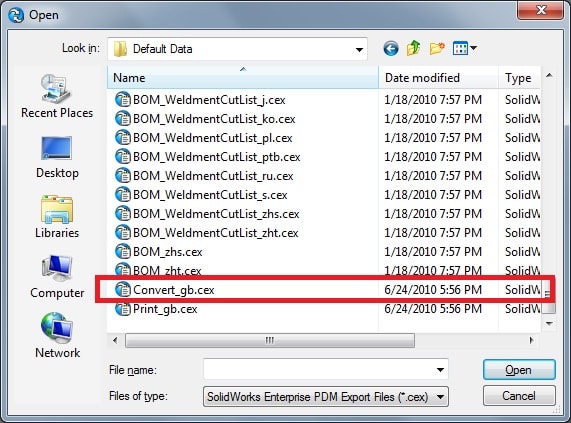
Task: Sort by the Date modified column
Action: (x=438, y=78)
